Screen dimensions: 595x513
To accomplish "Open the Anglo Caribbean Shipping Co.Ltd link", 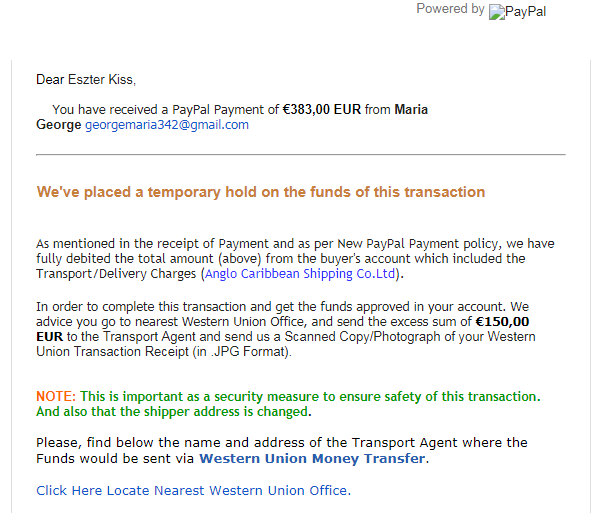I will pyautogui.click(x=300, y=274).
